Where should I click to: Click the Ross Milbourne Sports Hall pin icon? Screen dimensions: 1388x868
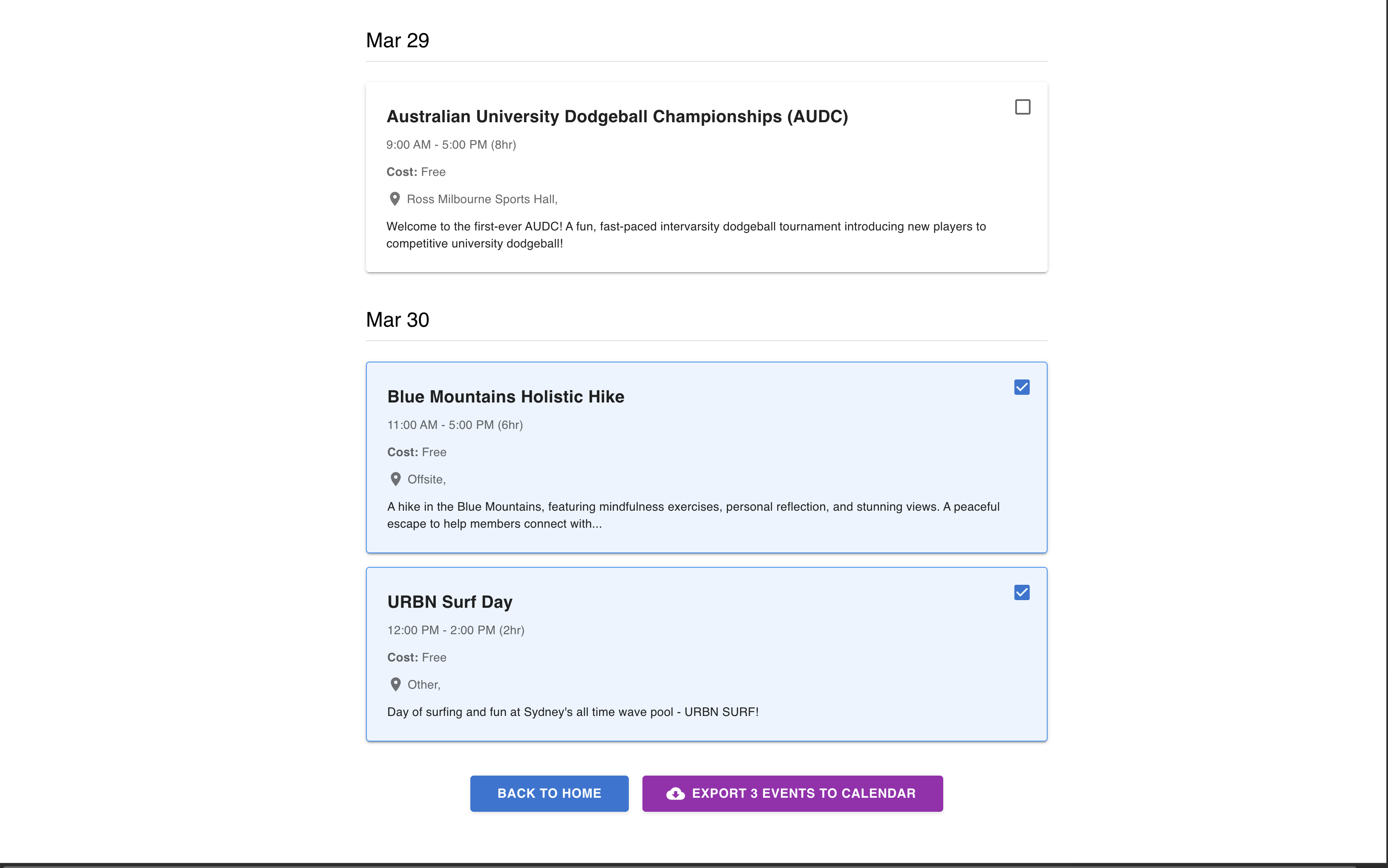(395, 199)
